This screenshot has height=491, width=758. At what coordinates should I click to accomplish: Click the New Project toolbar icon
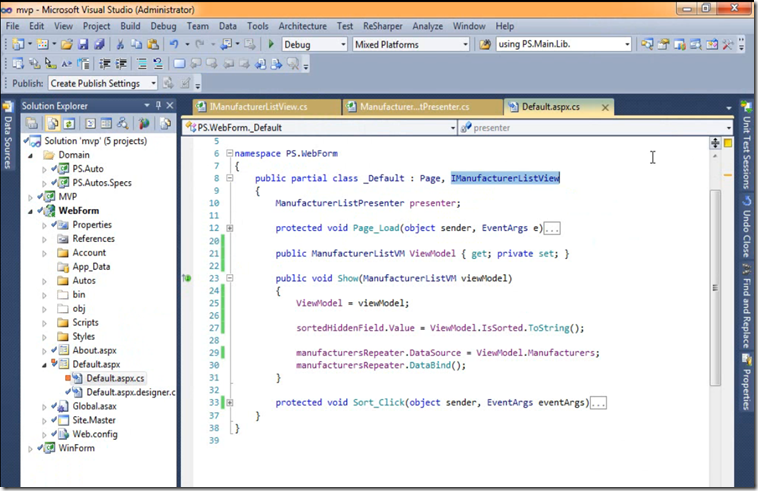point(18,44)
